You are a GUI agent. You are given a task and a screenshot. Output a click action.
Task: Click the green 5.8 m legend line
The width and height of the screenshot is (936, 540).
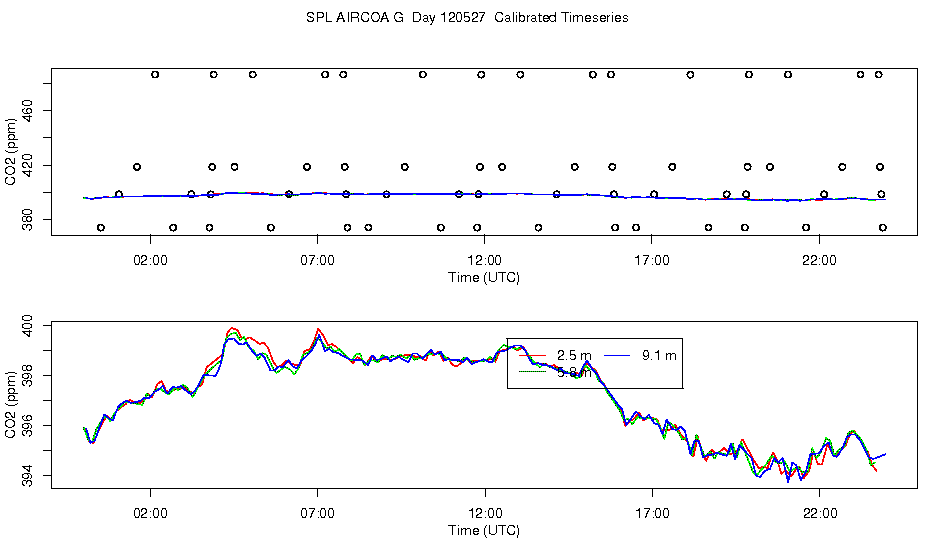(532, 372)
